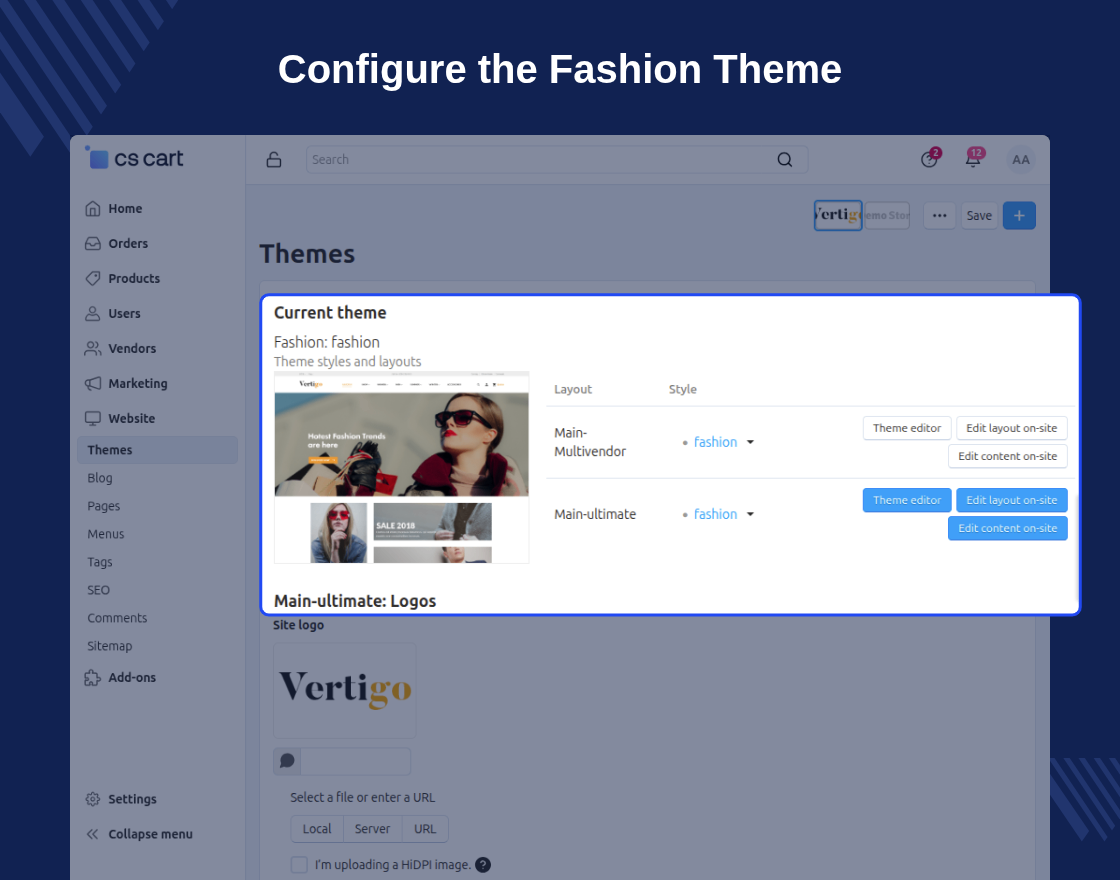This screenshot has width=1120, height=880.
Task: Click the Marketing megaphone icon
Action: [93, 384]
